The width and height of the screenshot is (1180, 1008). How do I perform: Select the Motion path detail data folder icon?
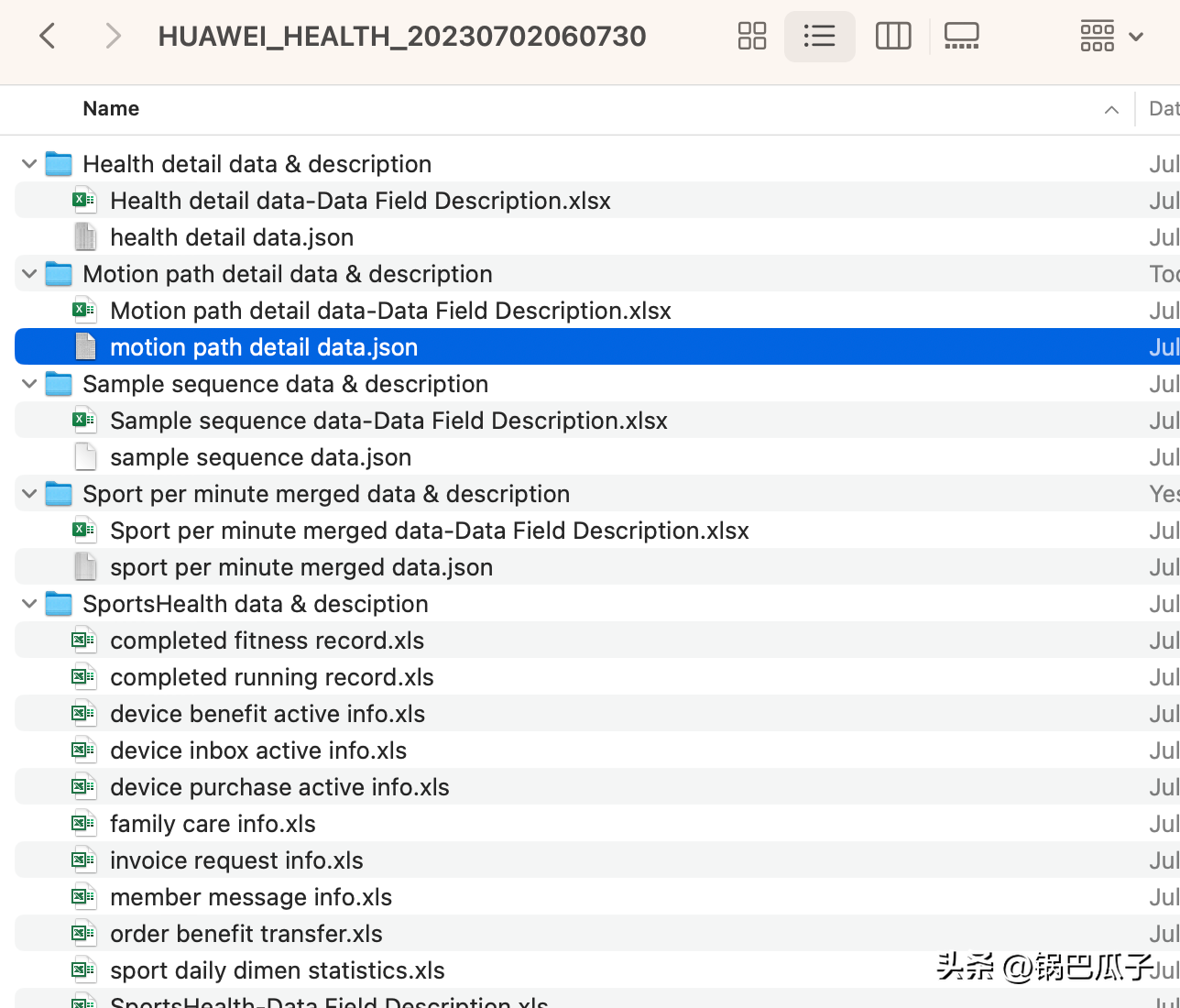tap(59, 274)
